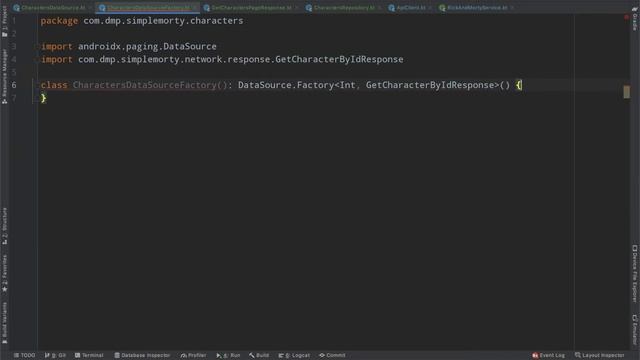This screenshot has width=640, height=360.
Task: Show the Run tool window
Action: point(228,355)
